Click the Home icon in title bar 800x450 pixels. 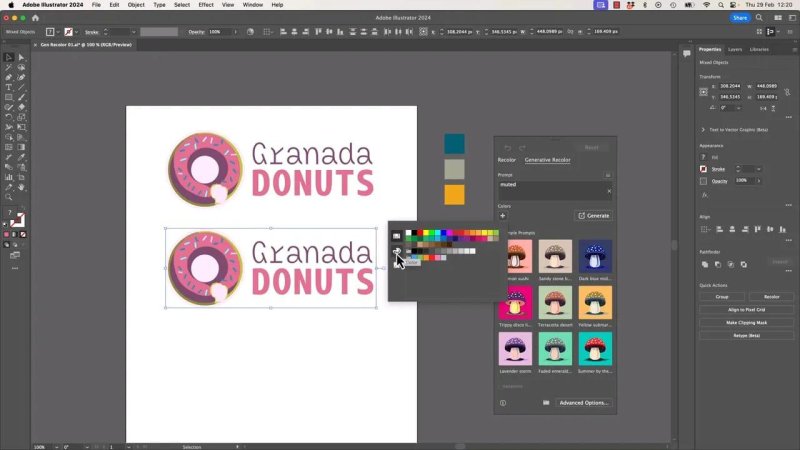click(35, 18)
